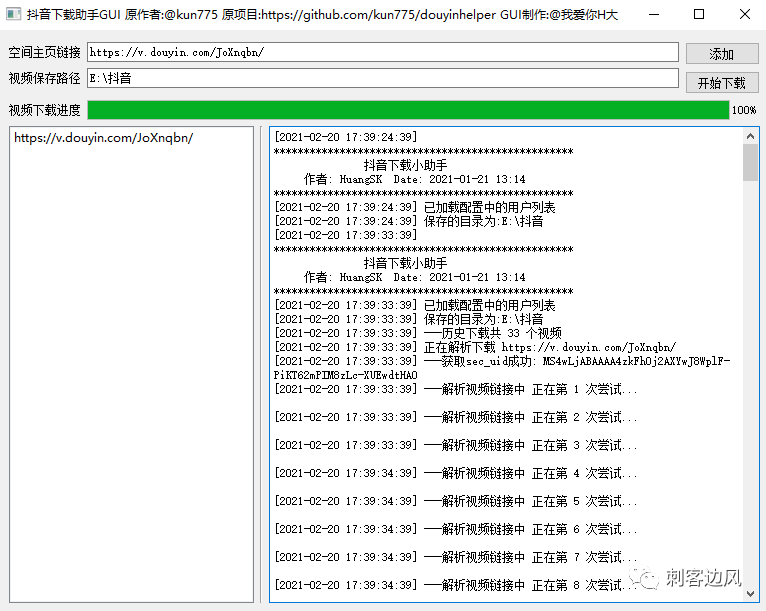766x611 pixels.
Task: Click the 视频下载进度 label
Action: (x=44, y=110)
